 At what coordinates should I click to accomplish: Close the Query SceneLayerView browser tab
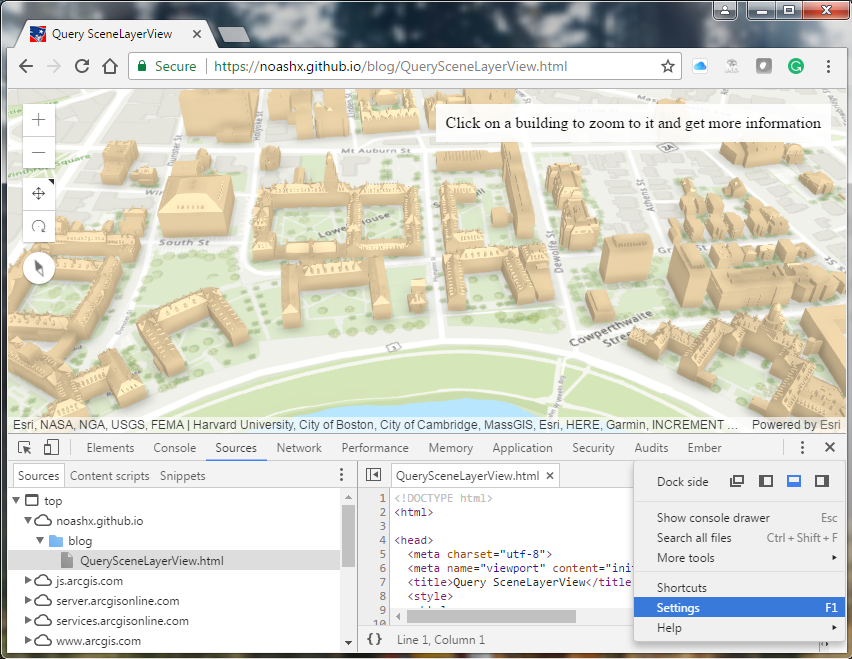point(197,34)
